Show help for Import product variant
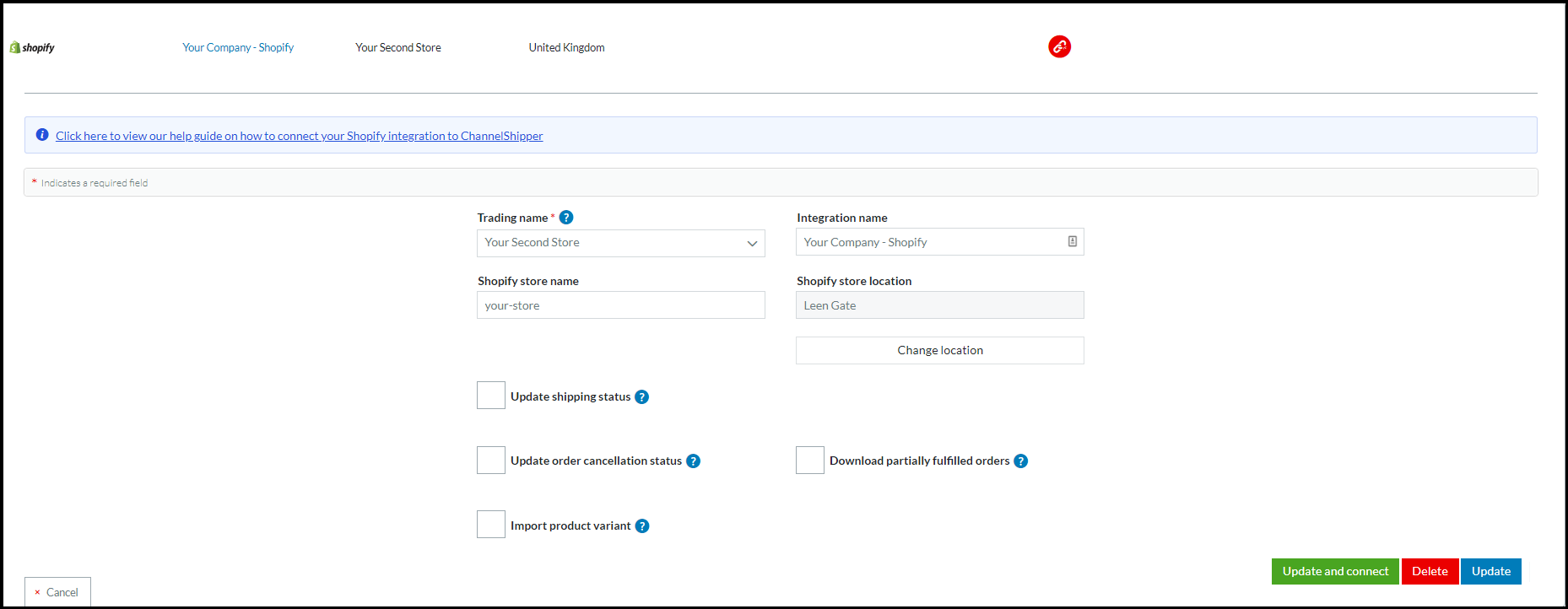The height and width of the screenshot is (609, 1568). (x=642, y=525)
